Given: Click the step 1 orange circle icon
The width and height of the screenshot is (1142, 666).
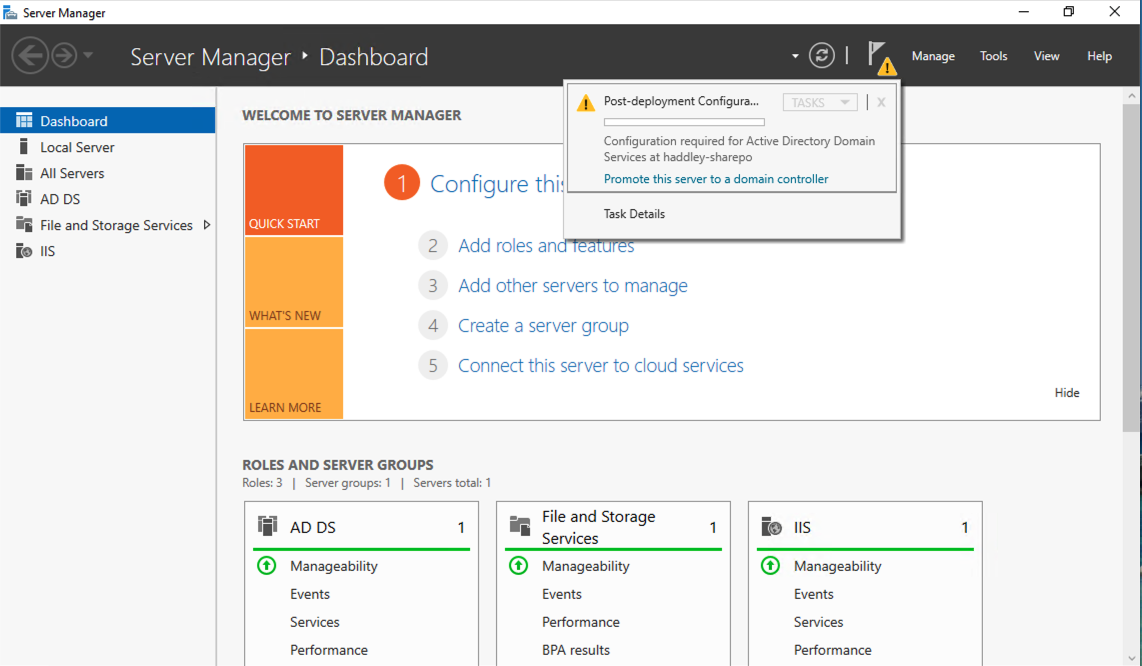Looking at the screenshot, I should pos(401,182).
